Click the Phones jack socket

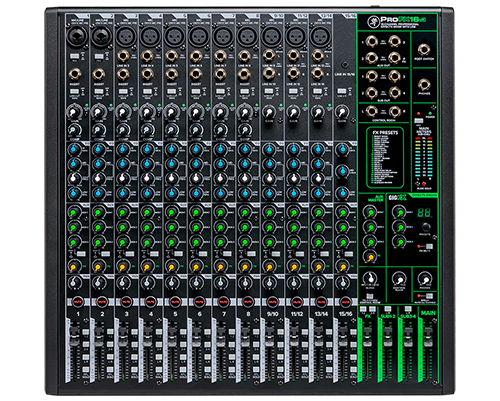(424, 85)
